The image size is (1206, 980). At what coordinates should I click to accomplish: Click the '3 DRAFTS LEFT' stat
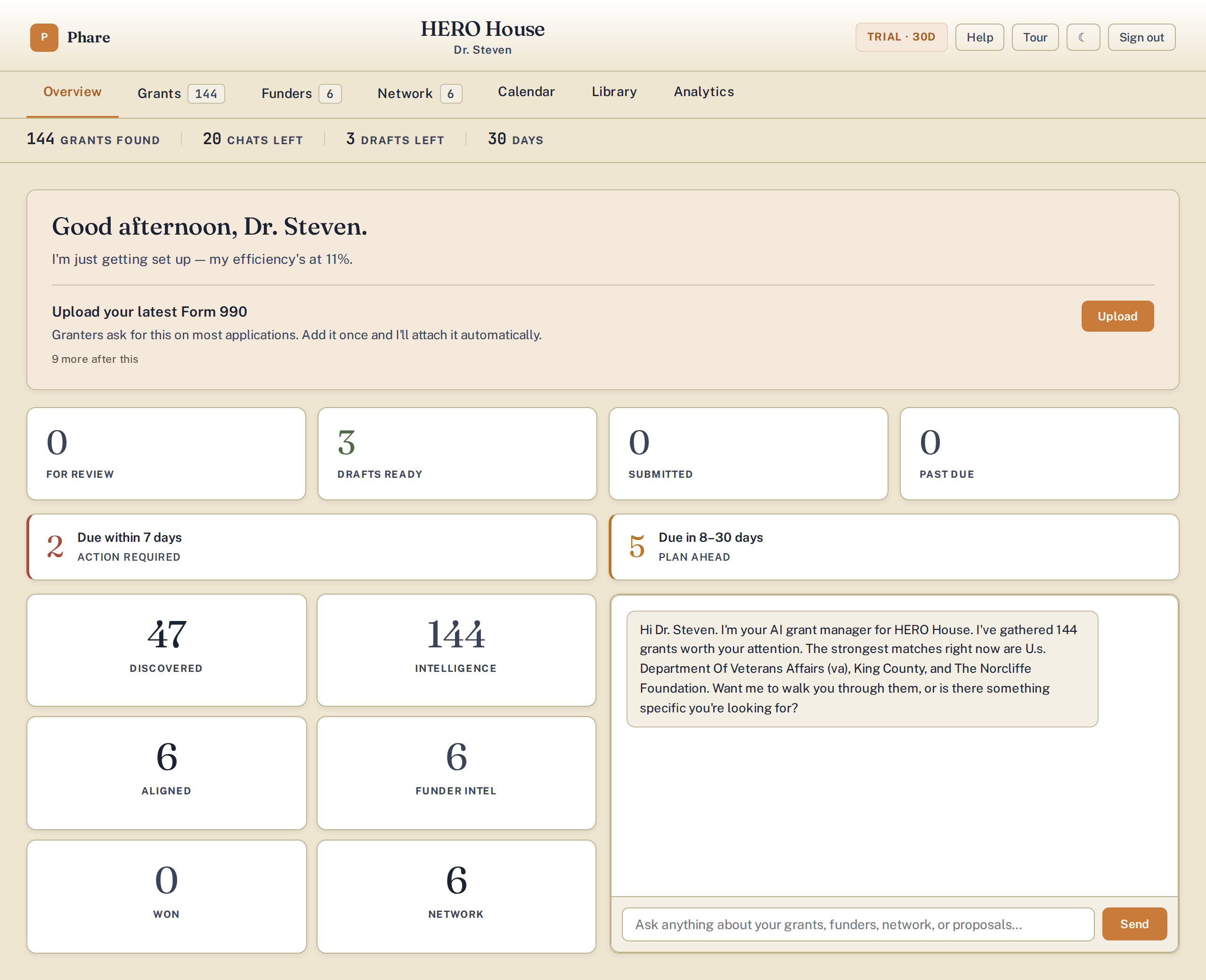point(395,139)
